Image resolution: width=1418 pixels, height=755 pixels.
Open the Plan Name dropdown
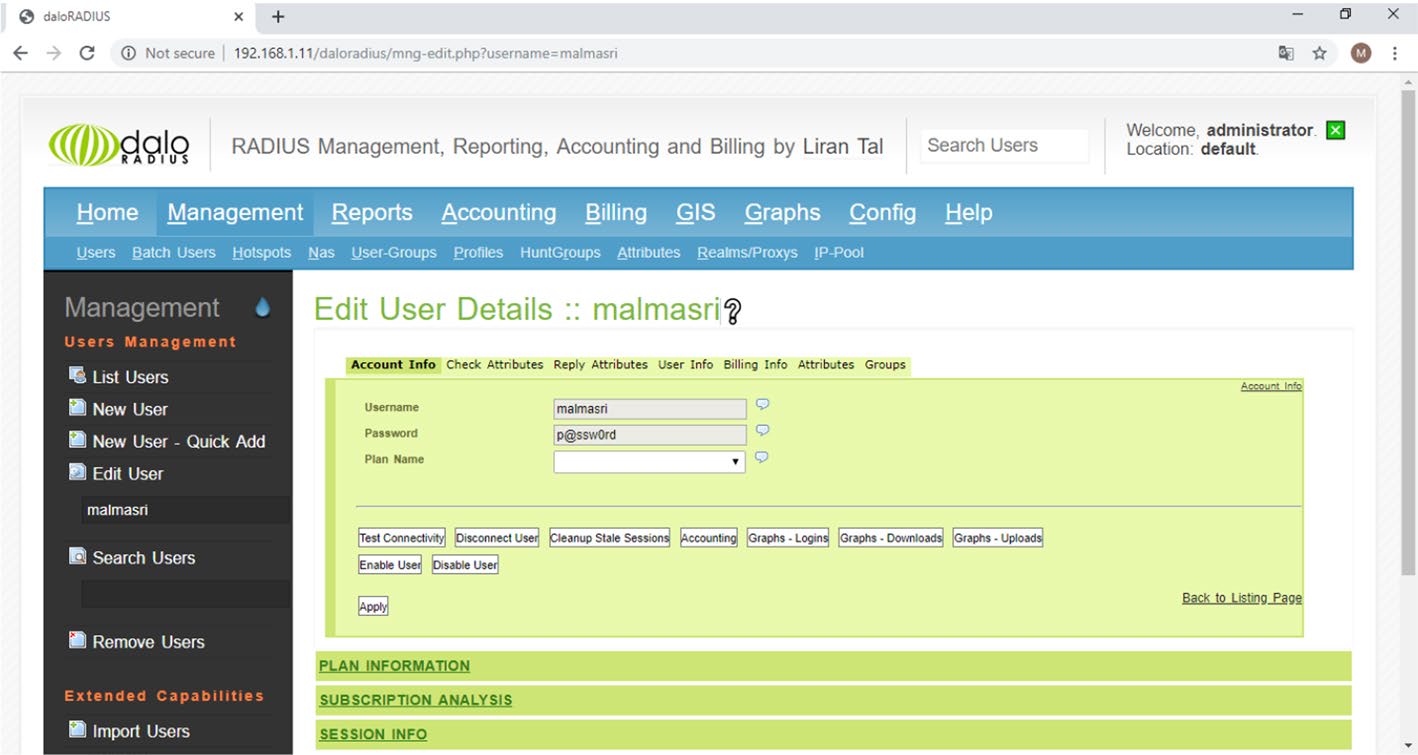(x=649, y=461)
